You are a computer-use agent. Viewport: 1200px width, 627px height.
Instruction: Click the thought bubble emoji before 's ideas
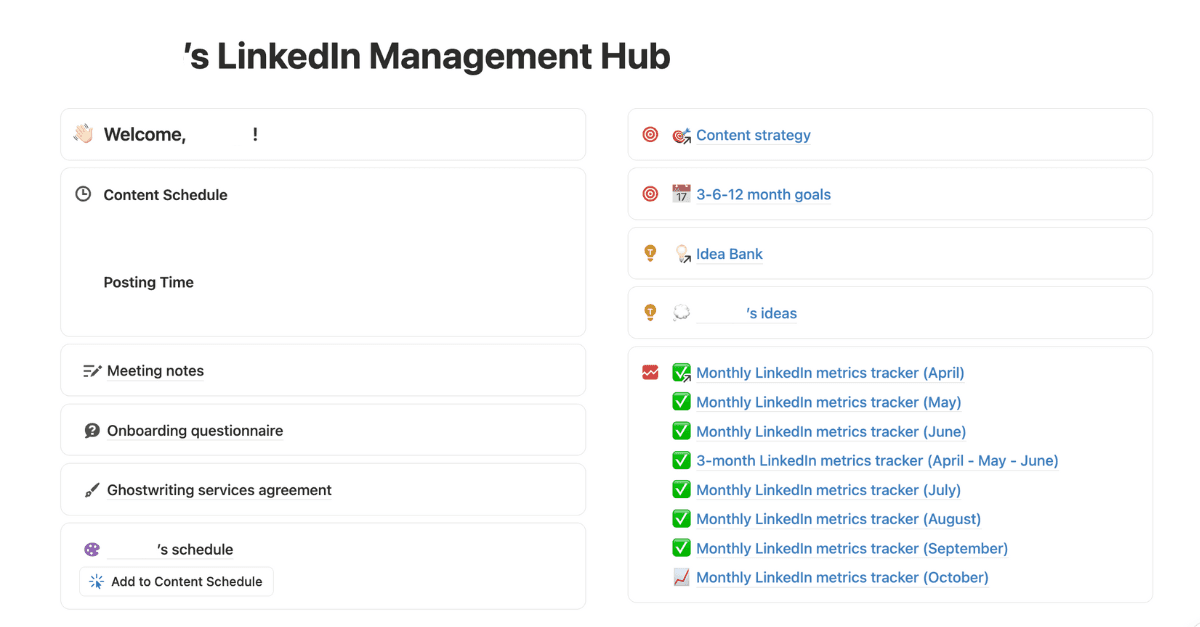681,313
